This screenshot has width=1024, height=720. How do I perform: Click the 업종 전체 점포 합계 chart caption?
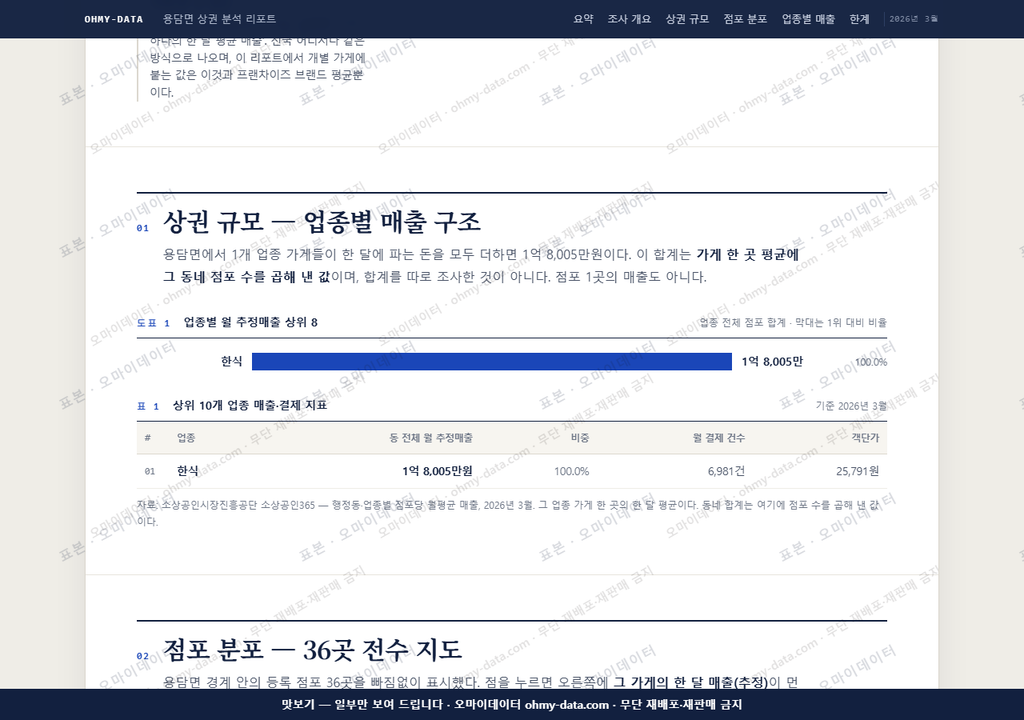(x=793, y=323)
